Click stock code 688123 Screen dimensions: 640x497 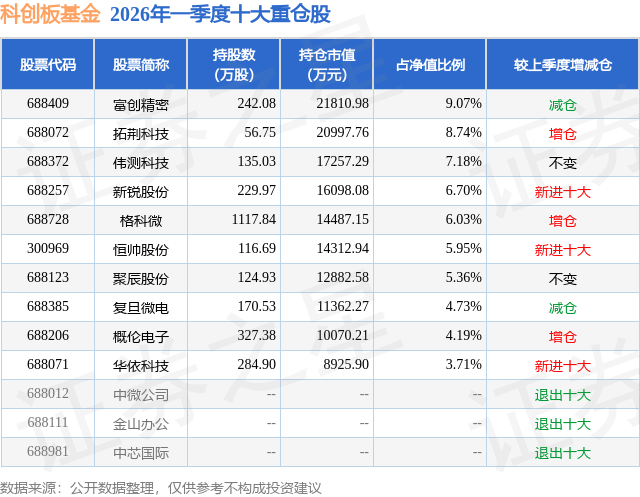48,277
